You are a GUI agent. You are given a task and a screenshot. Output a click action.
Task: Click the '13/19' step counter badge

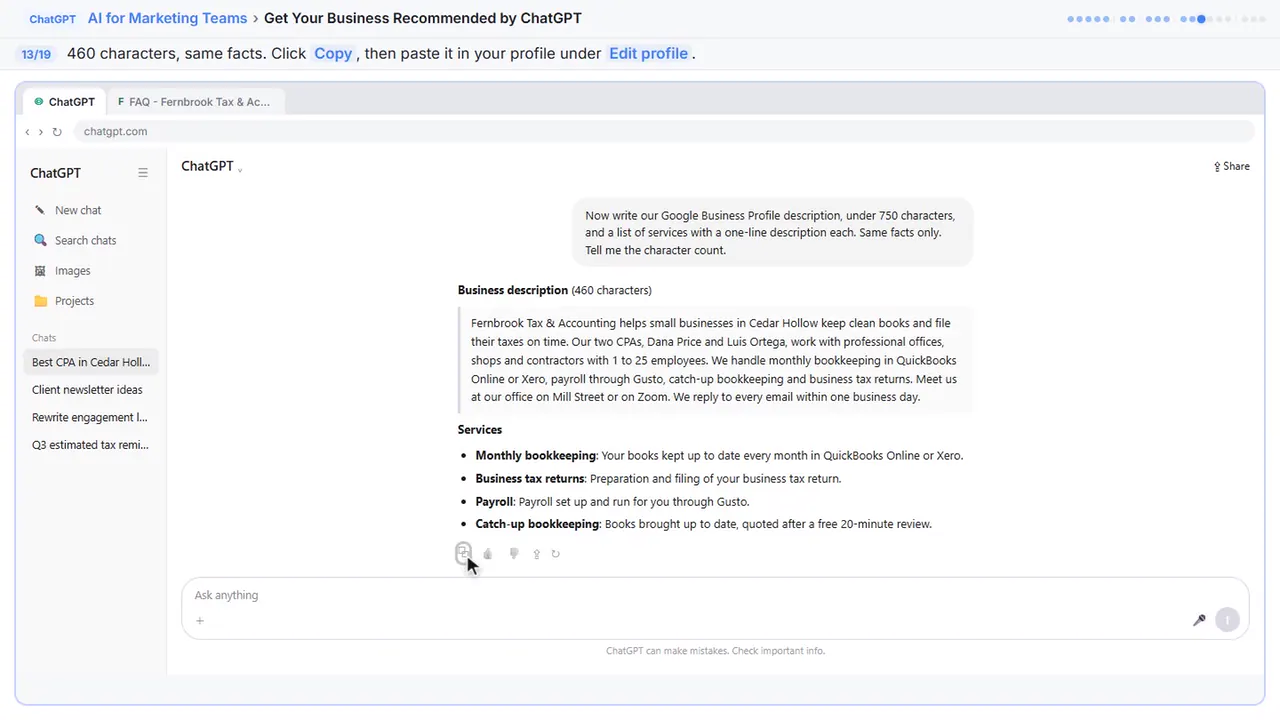point(36,54)
